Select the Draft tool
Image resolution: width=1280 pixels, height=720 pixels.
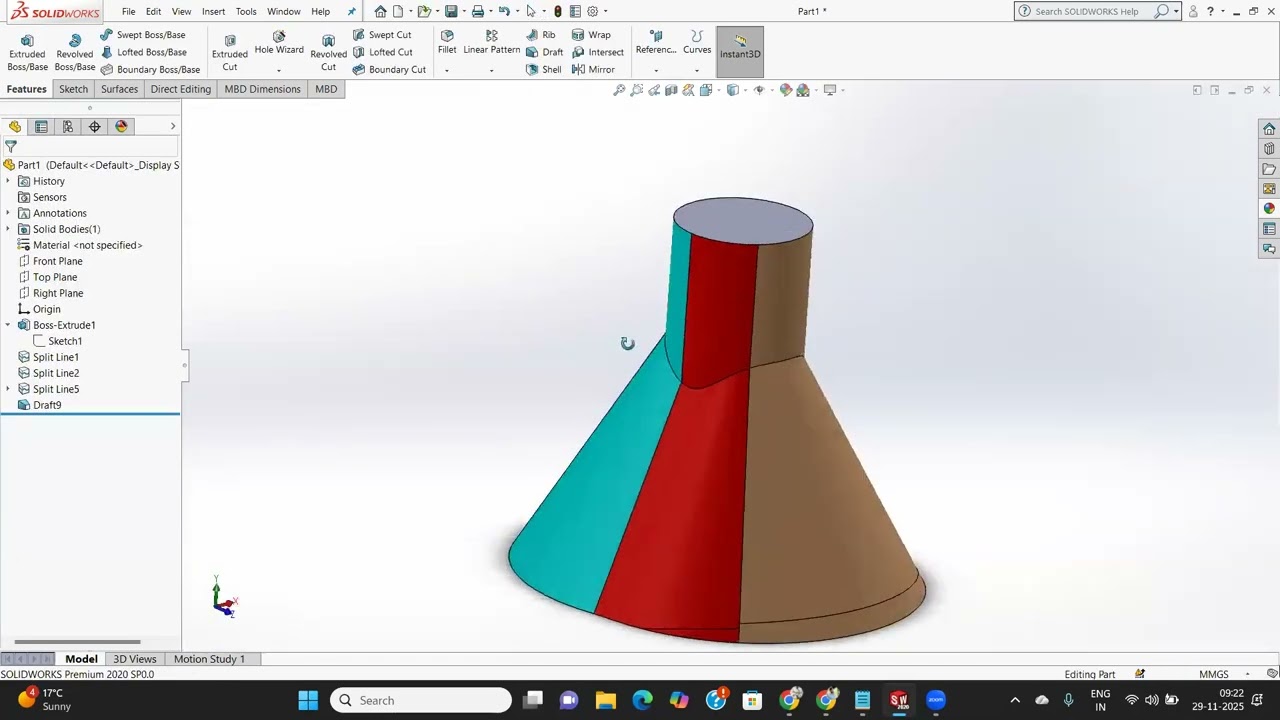coord(545,52)
